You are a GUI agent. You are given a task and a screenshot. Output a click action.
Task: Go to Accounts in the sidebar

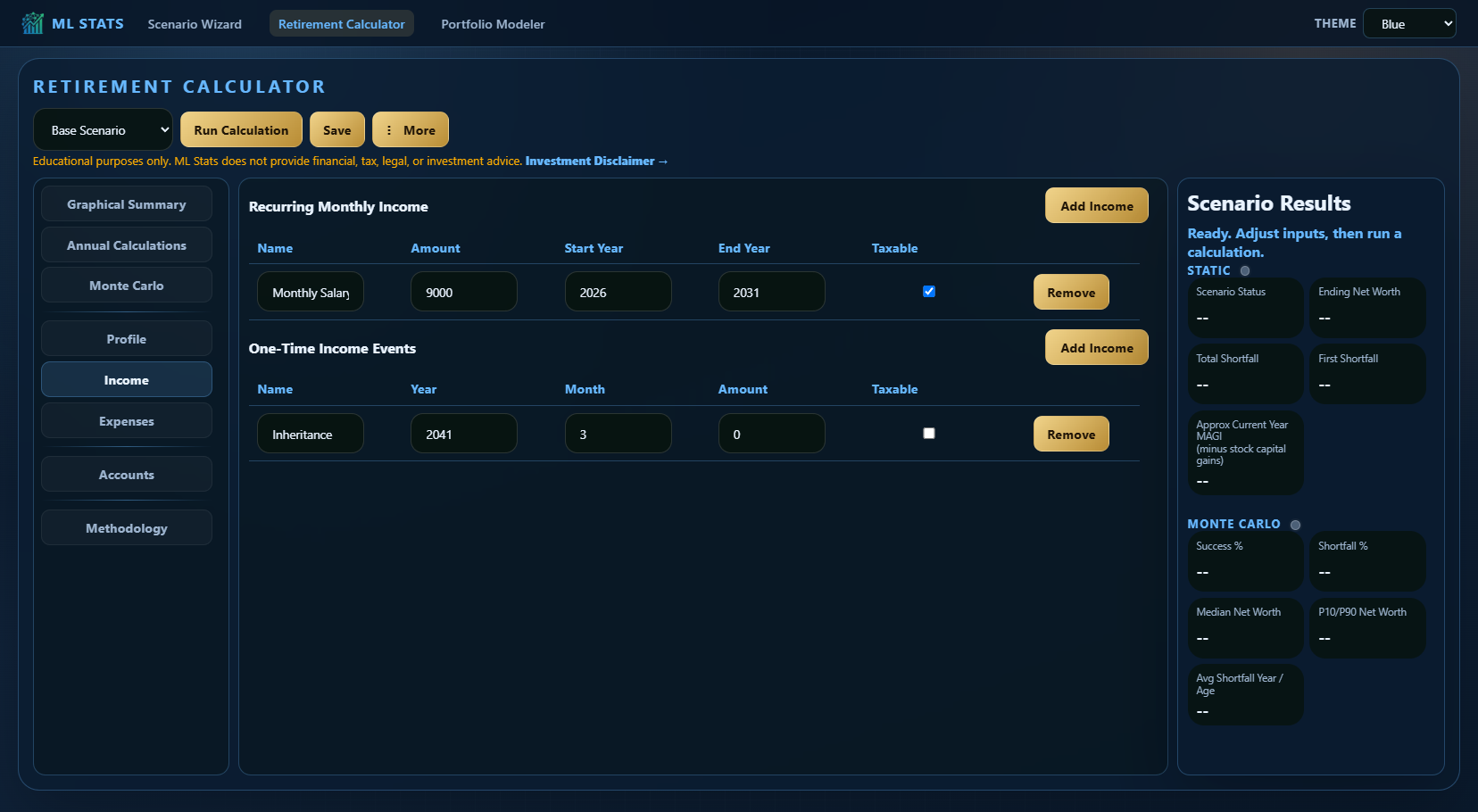coord(127,475)
